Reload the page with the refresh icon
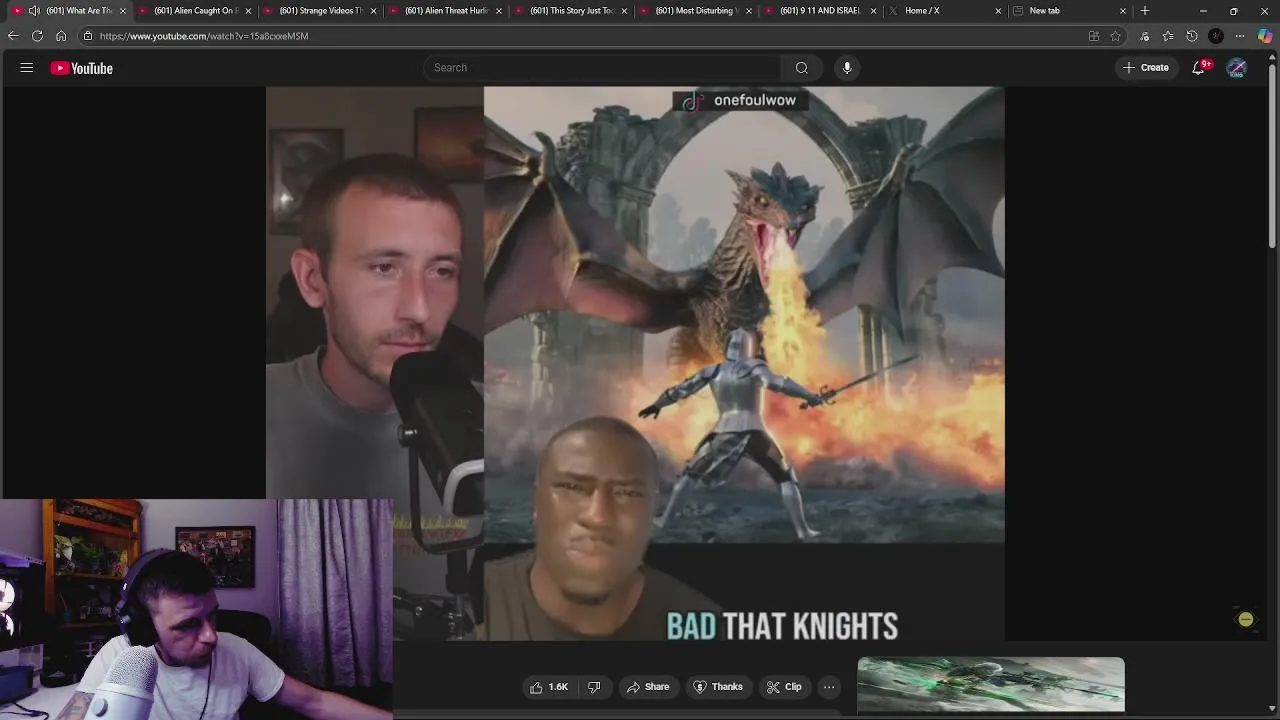The height and width of the screenshot is (720, 1280). tap(37, 36)
